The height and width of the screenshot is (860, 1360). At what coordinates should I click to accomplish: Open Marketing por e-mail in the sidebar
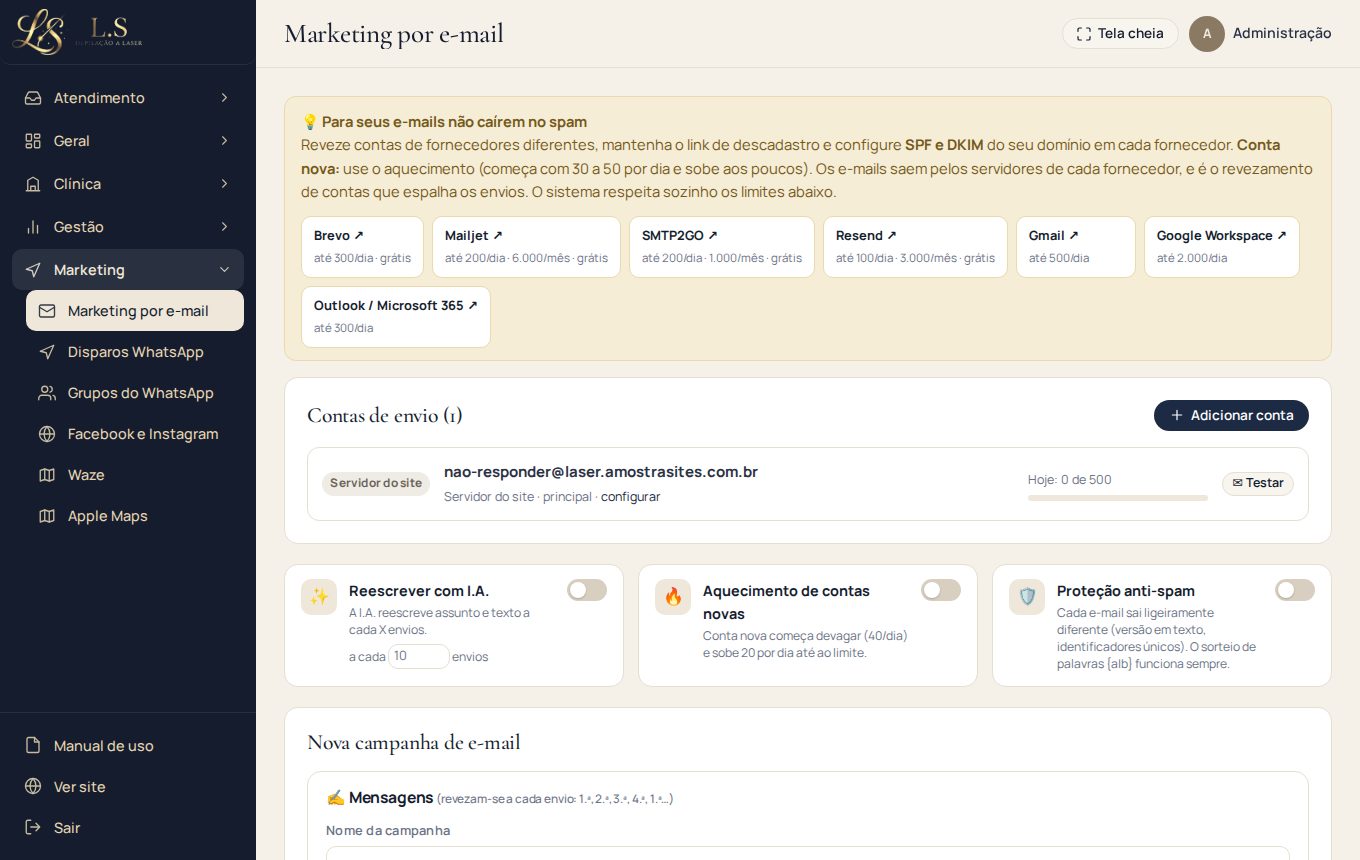[135, 311]
